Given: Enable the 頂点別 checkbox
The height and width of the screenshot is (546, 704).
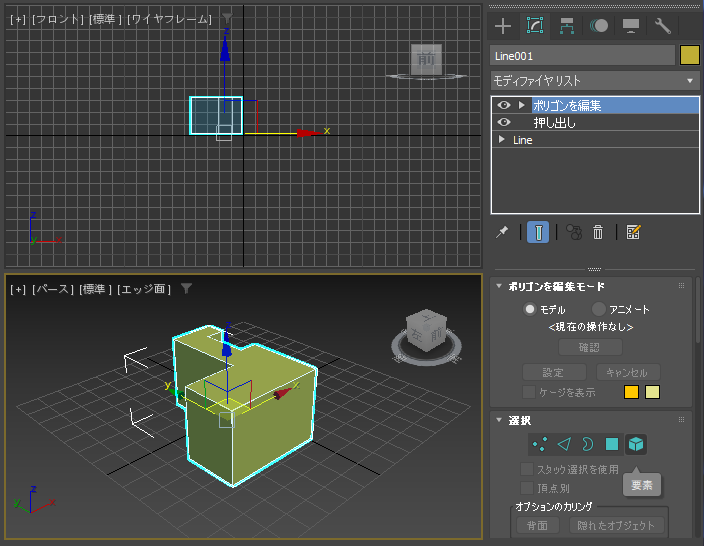Looking at the screenshot, I should (526, 488).
